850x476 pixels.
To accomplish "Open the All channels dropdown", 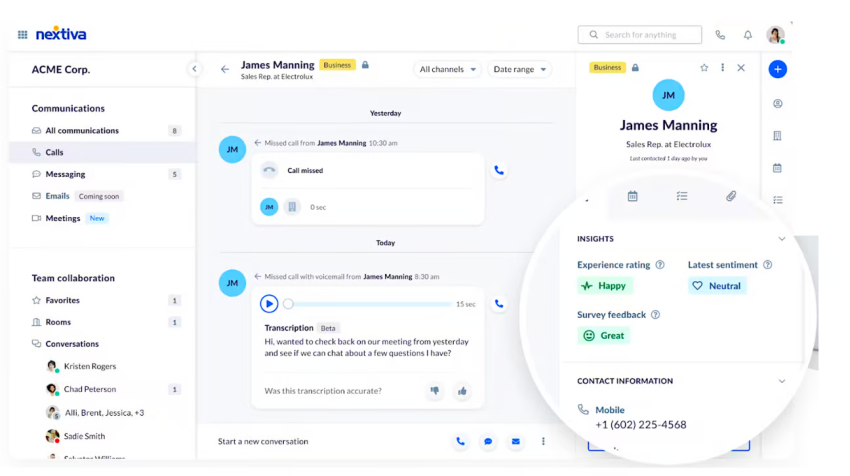I will [x=447, y=69].
